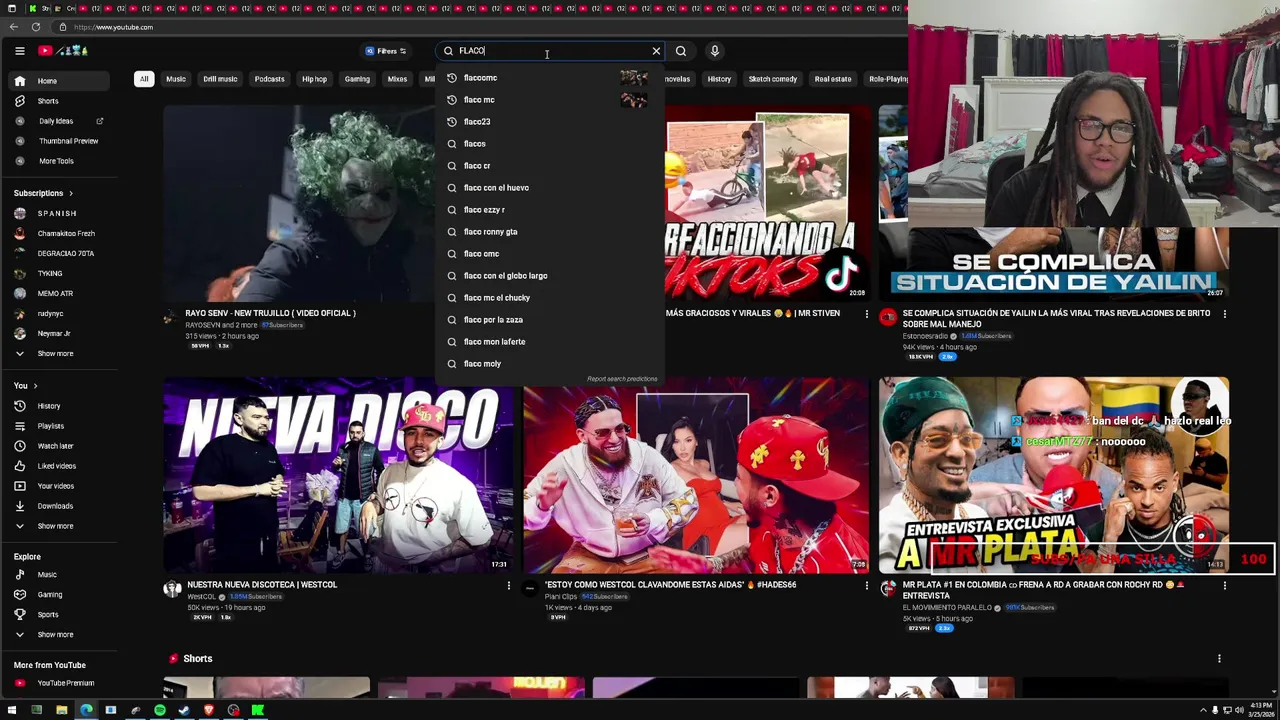Select the 'Hip hop' filter chip
This screenshot has height=720, width=1280.
click(x=314, y=79)
